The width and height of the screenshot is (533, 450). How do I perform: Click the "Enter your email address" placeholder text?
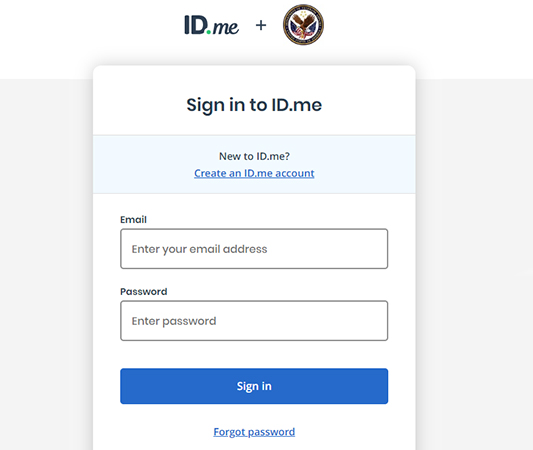point(200,249)
